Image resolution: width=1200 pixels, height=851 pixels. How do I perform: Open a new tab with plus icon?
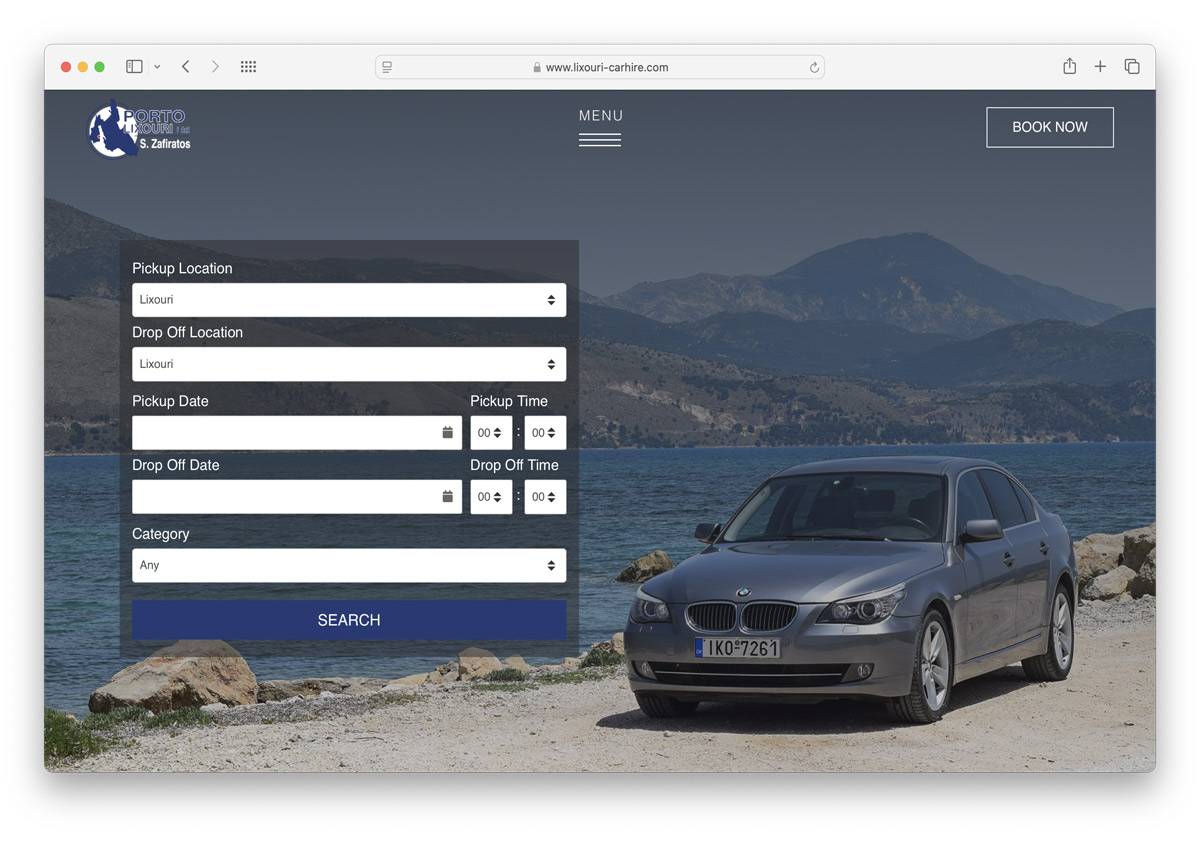point(1100,67)
